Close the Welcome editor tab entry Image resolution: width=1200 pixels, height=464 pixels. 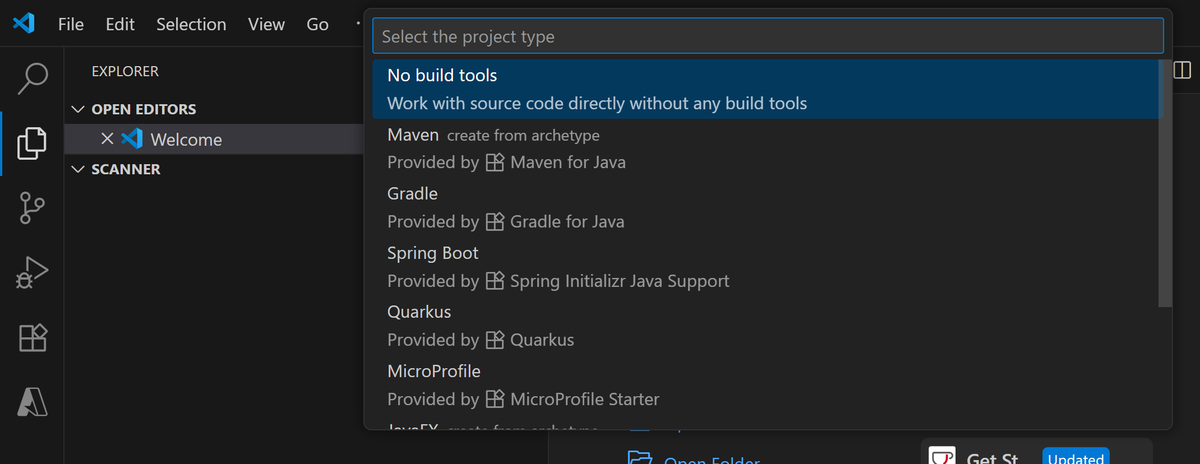tap(107, 139)
